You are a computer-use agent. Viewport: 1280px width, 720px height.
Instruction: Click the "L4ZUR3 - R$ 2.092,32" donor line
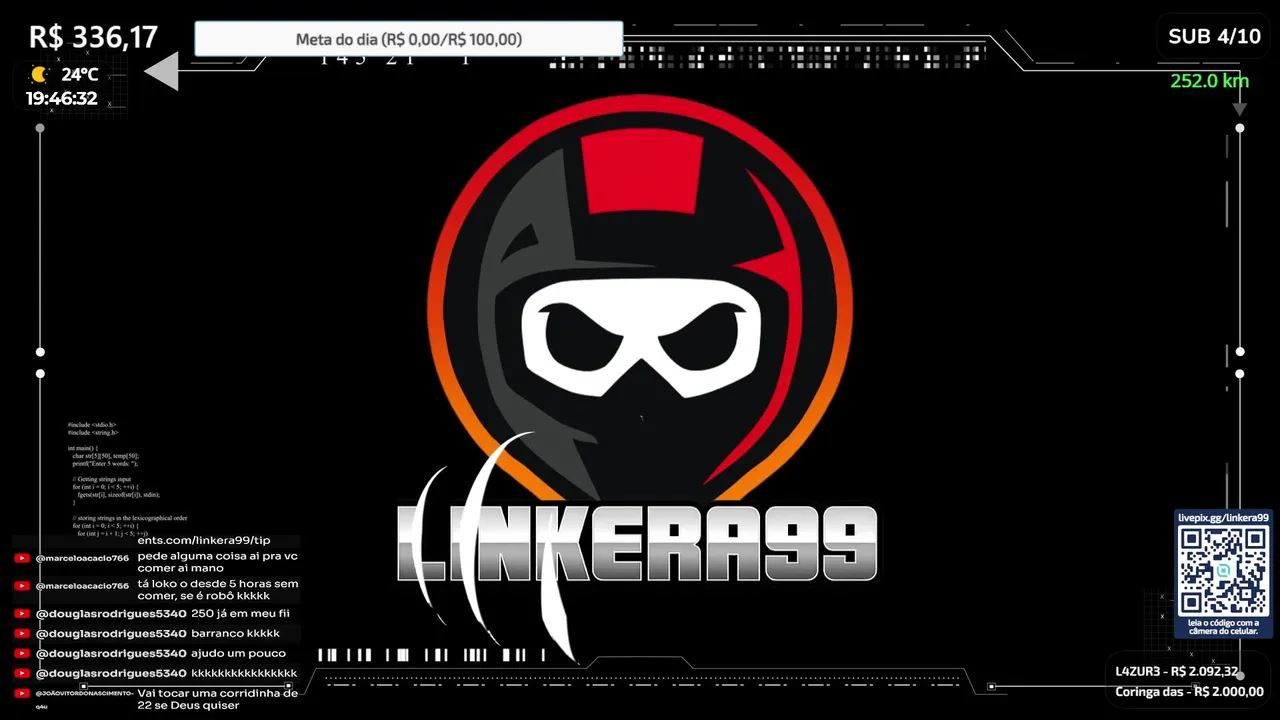(x=1177, y=671)
